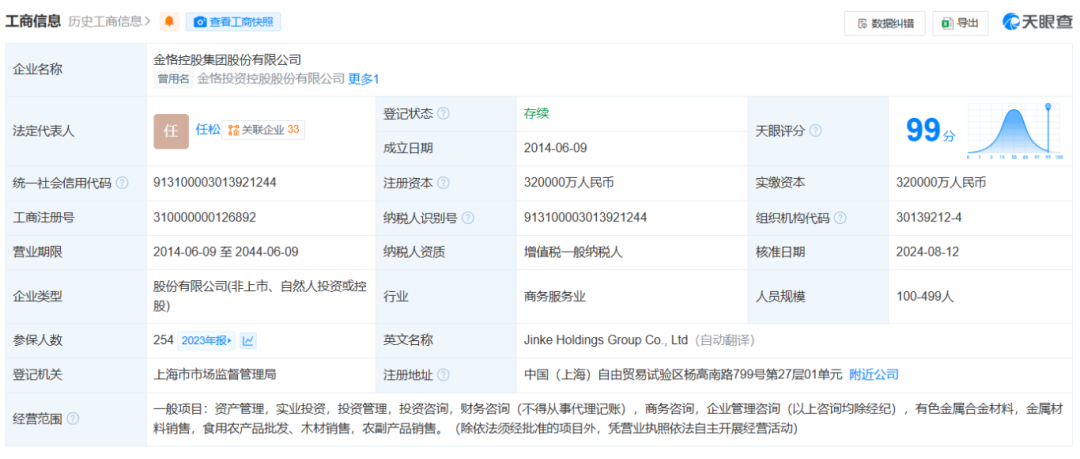Click the 曾用名 tag
Image resolution: width=1080 pixels, height=459 pixels.
(173, 79)
